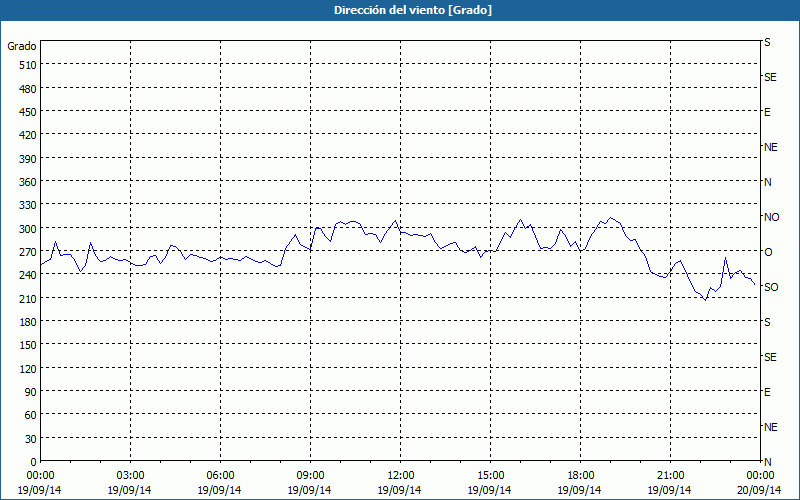This screenshot has width=800, height=500.
Task: Click the chart title Dirección del viento [Grado]
Action: [413, 10]
